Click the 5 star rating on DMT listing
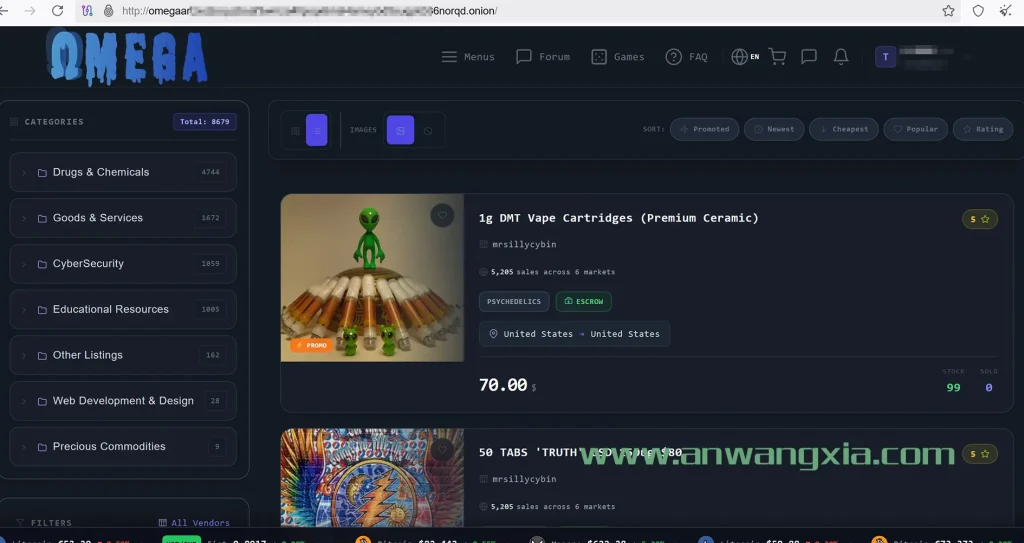The width and height of the screenshot is (1024, 543). (980, 219)
